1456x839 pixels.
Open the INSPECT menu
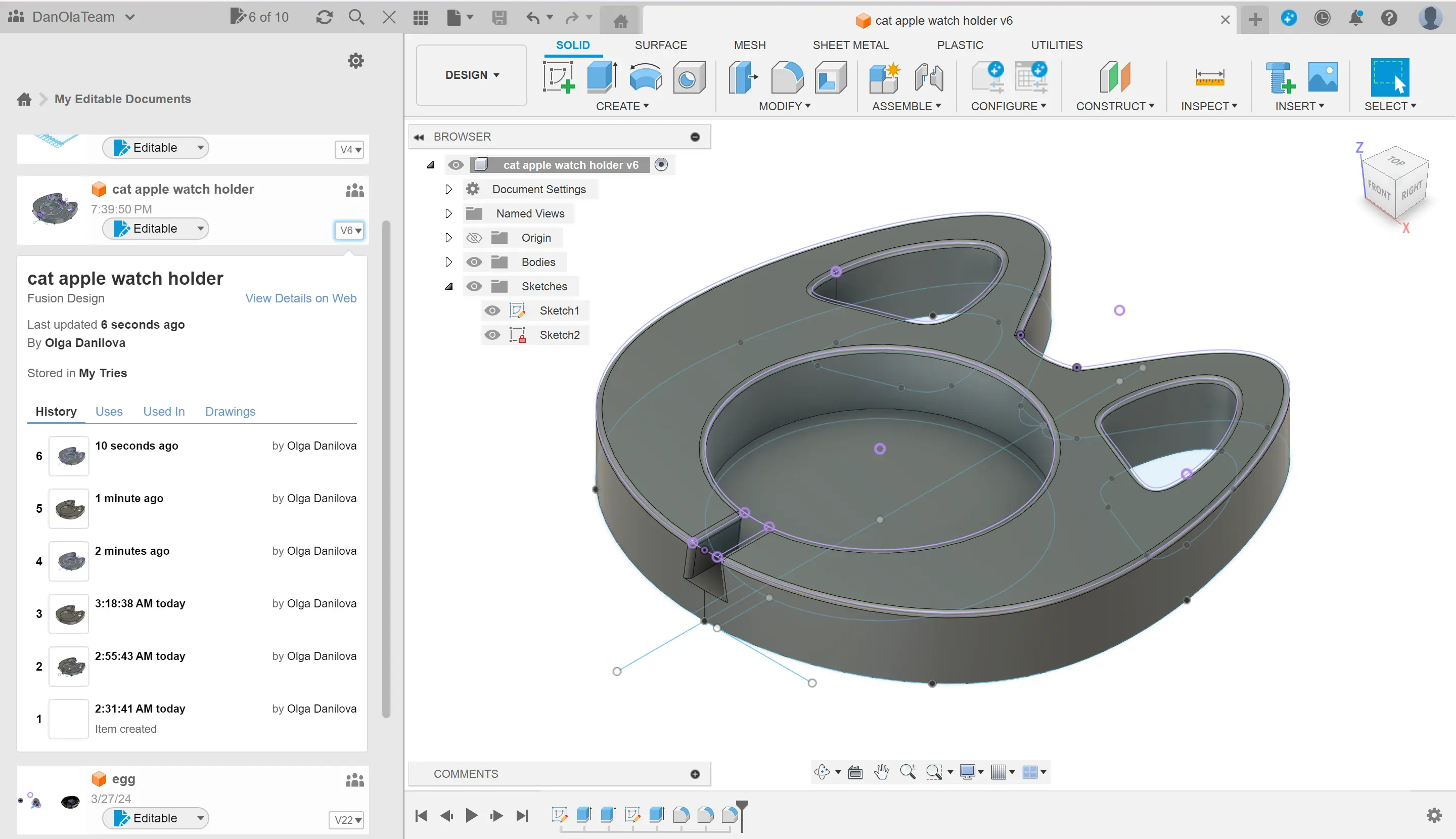1208,106
